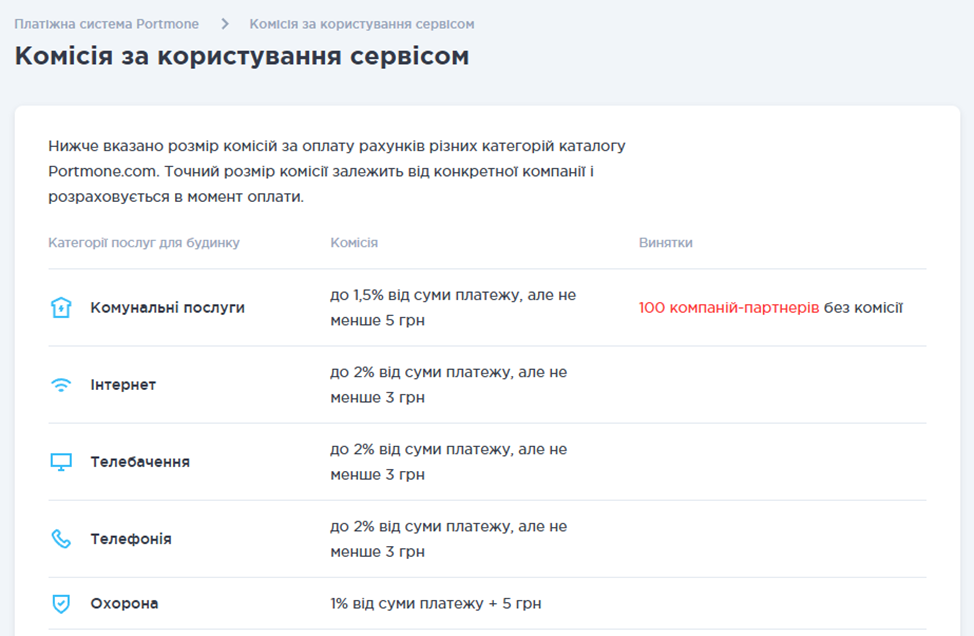Select the Комунальні послуги category label

tap(167, 308)
